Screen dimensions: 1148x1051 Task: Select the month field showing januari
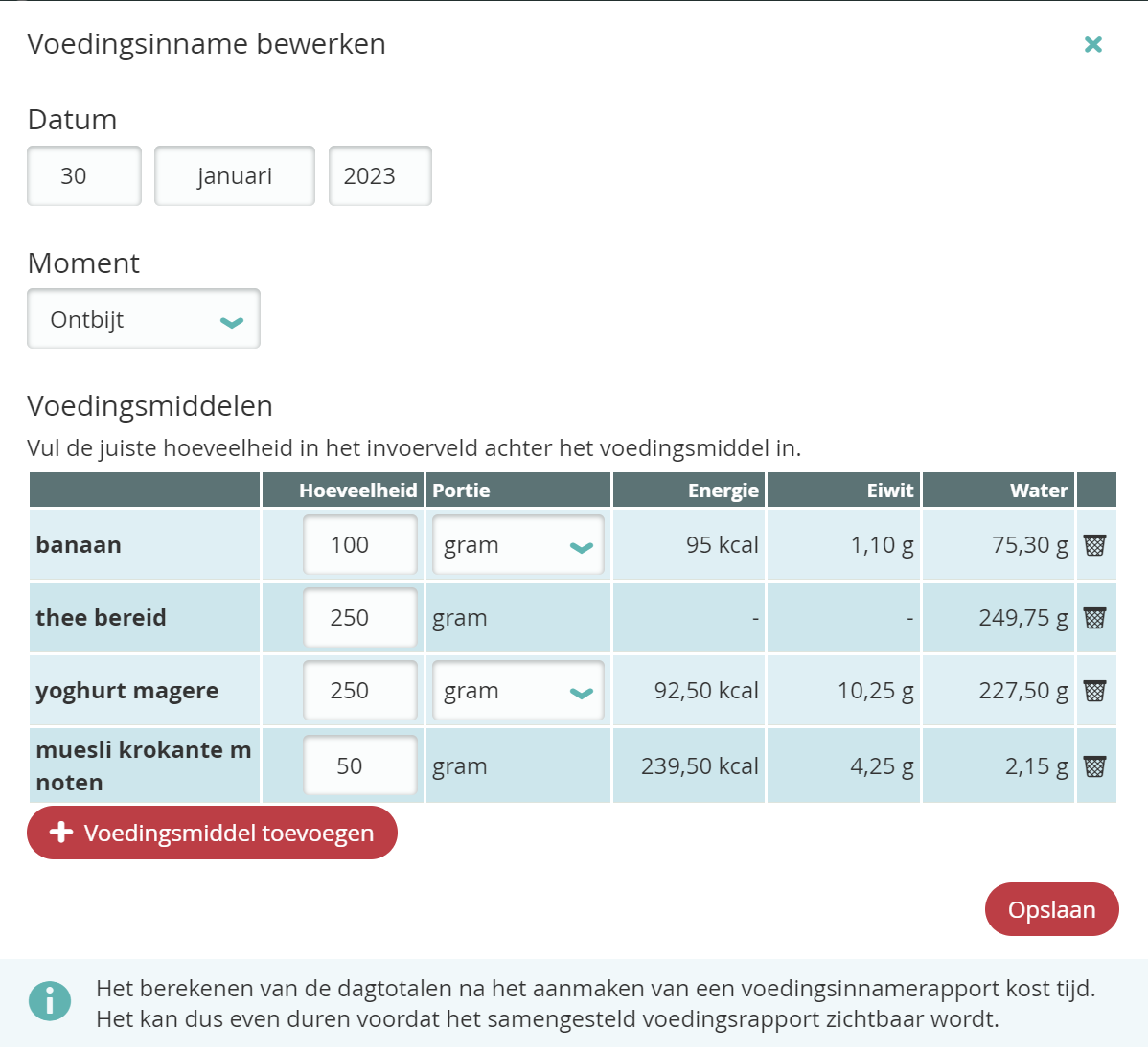(x=235, y=176)
